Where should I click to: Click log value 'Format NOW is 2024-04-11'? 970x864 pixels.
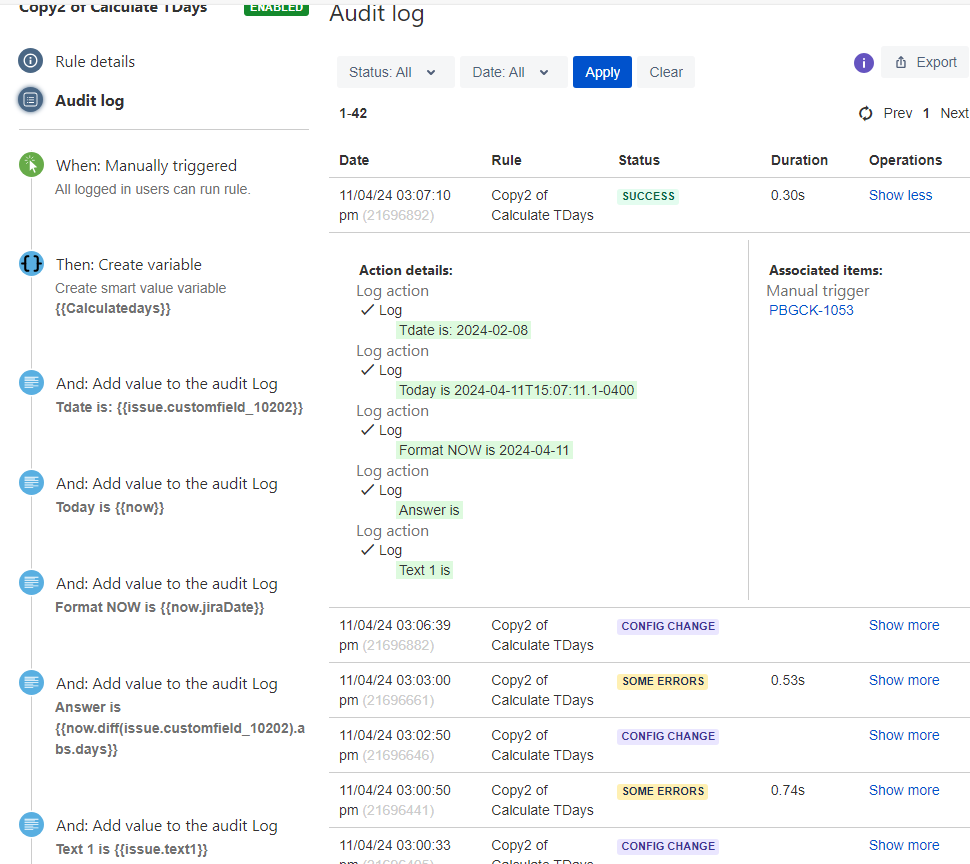pyautogui.click(x=484, y=450)
